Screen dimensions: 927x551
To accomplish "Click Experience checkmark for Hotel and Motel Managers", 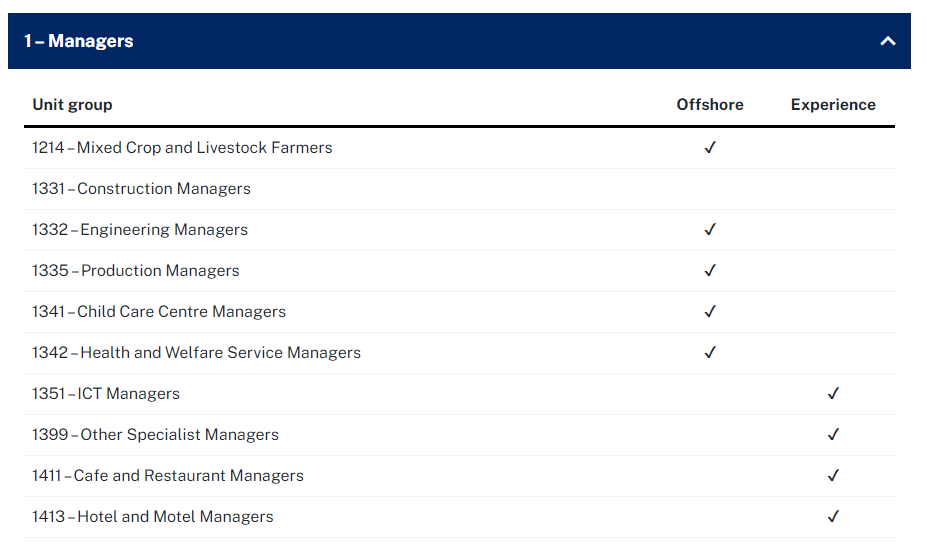I will point(833,517).
